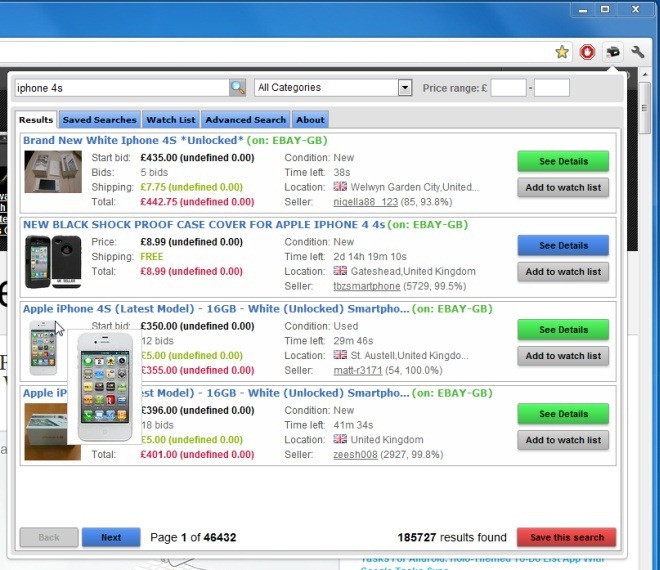
Task: Click UK flag beside Gateshead location
Action: [340, 271]
